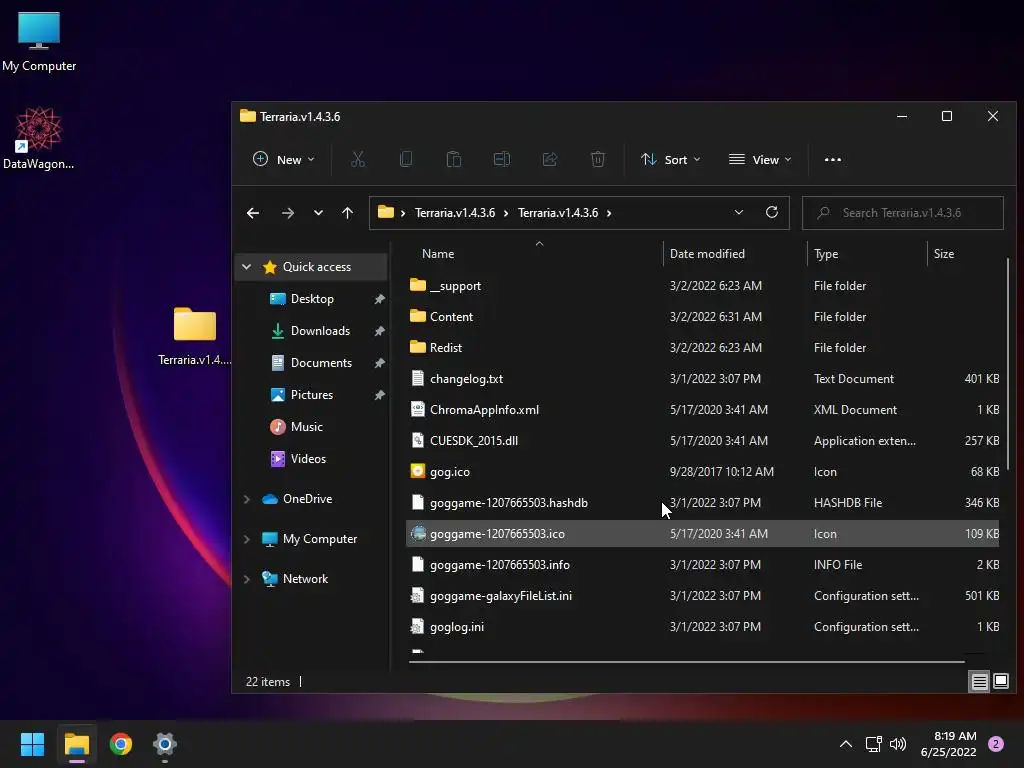Image resolution: width=1024 pixels, height=768 pixels.
Task: Click the Rename icon in toolbar
Action: coord(502,159)
